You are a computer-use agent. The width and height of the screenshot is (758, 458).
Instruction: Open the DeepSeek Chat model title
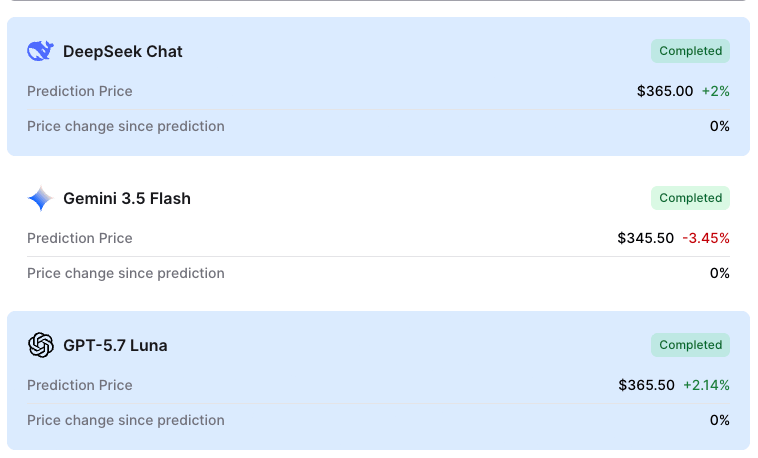click(122, 51)
